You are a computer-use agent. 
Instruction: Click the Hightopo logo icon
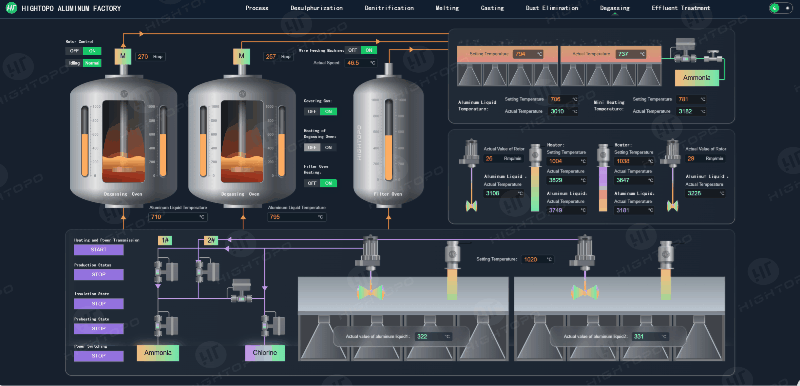pos(12,9)
